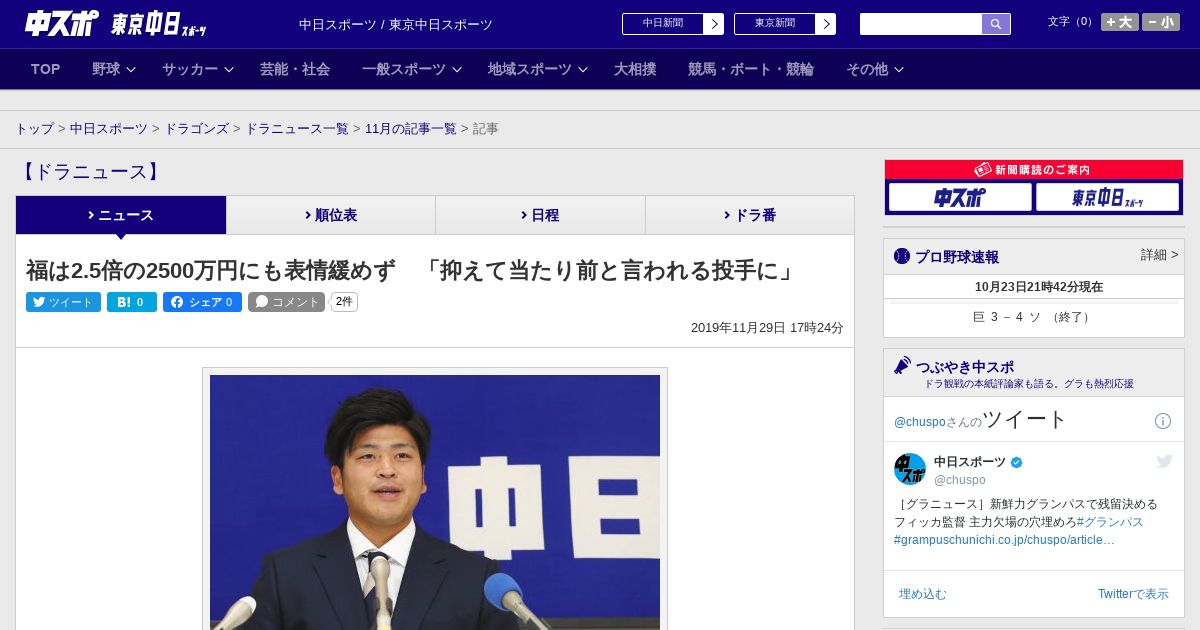Click the magnifier search button
Viewport: 1200px width, 630px height.
[x=996, y=24]
